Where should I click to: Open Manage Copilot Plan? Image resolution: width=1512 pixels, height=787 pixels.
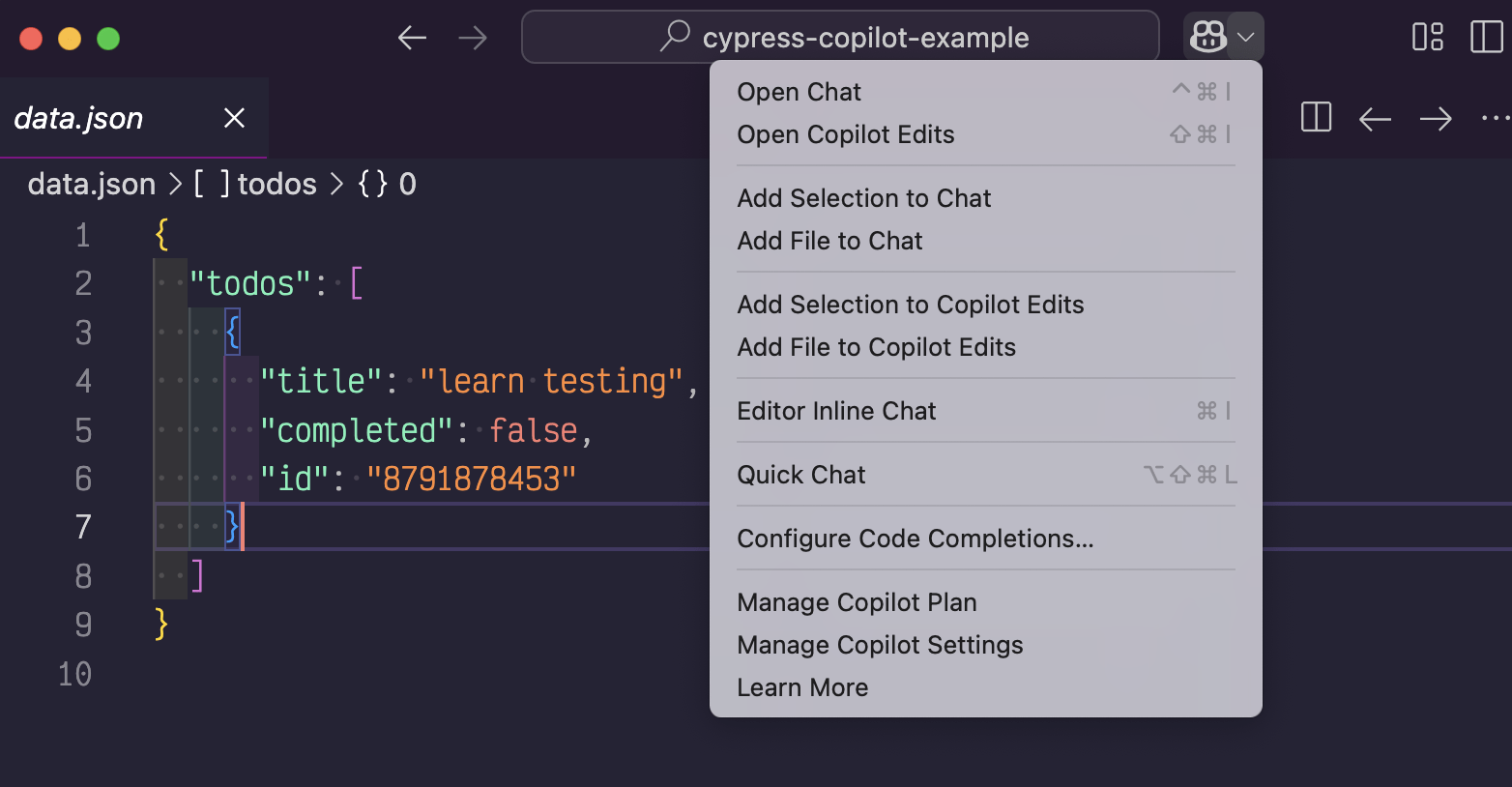(986, 602)
